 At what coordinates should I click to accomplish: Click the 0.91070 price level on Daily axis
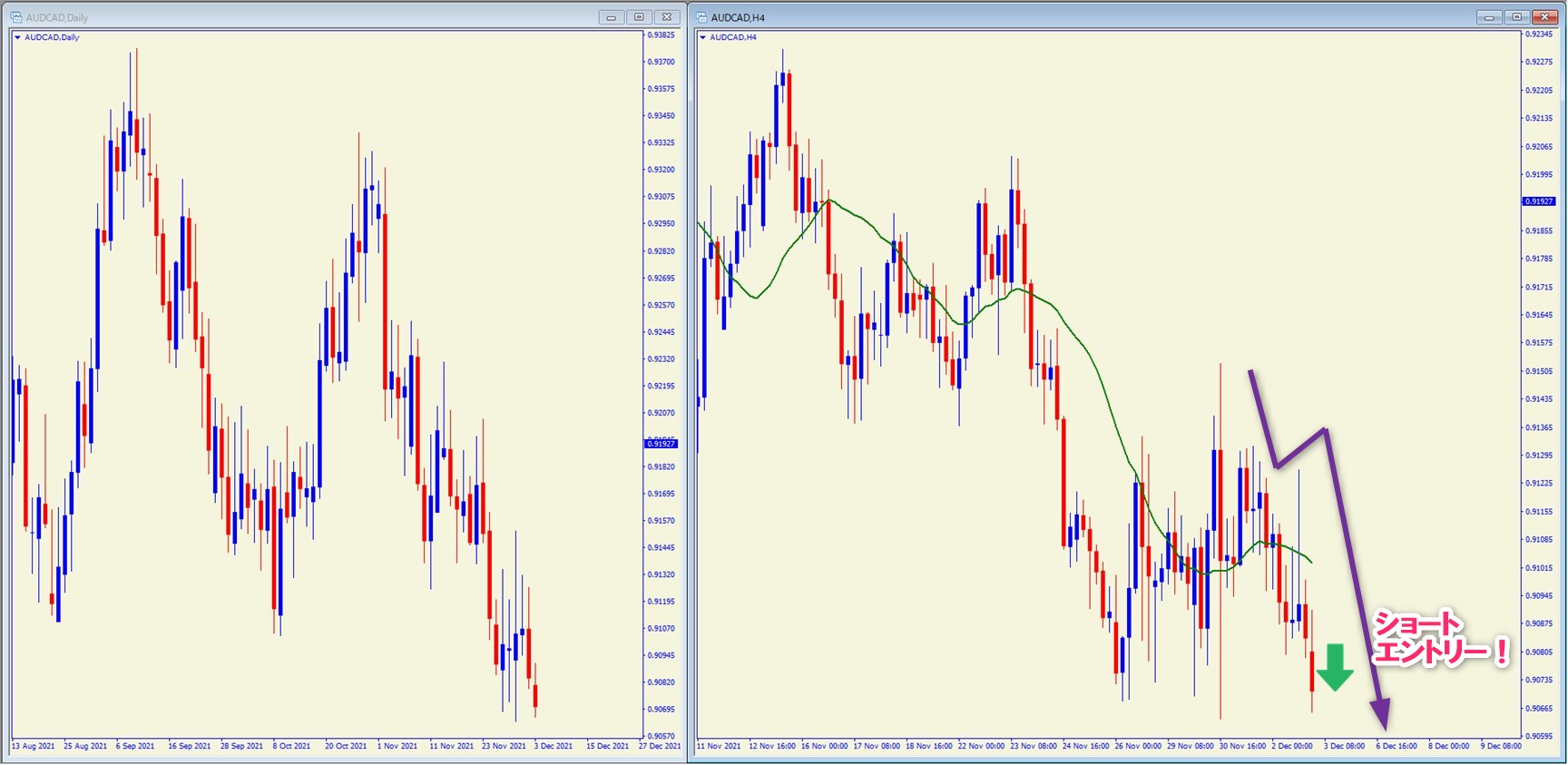point(661,628)
